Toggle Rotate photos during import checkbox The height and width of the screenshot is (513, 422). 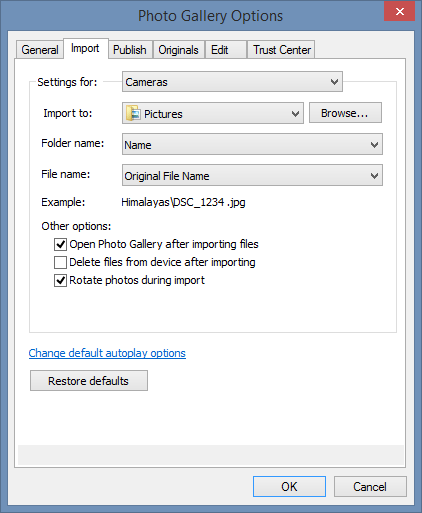60,280
